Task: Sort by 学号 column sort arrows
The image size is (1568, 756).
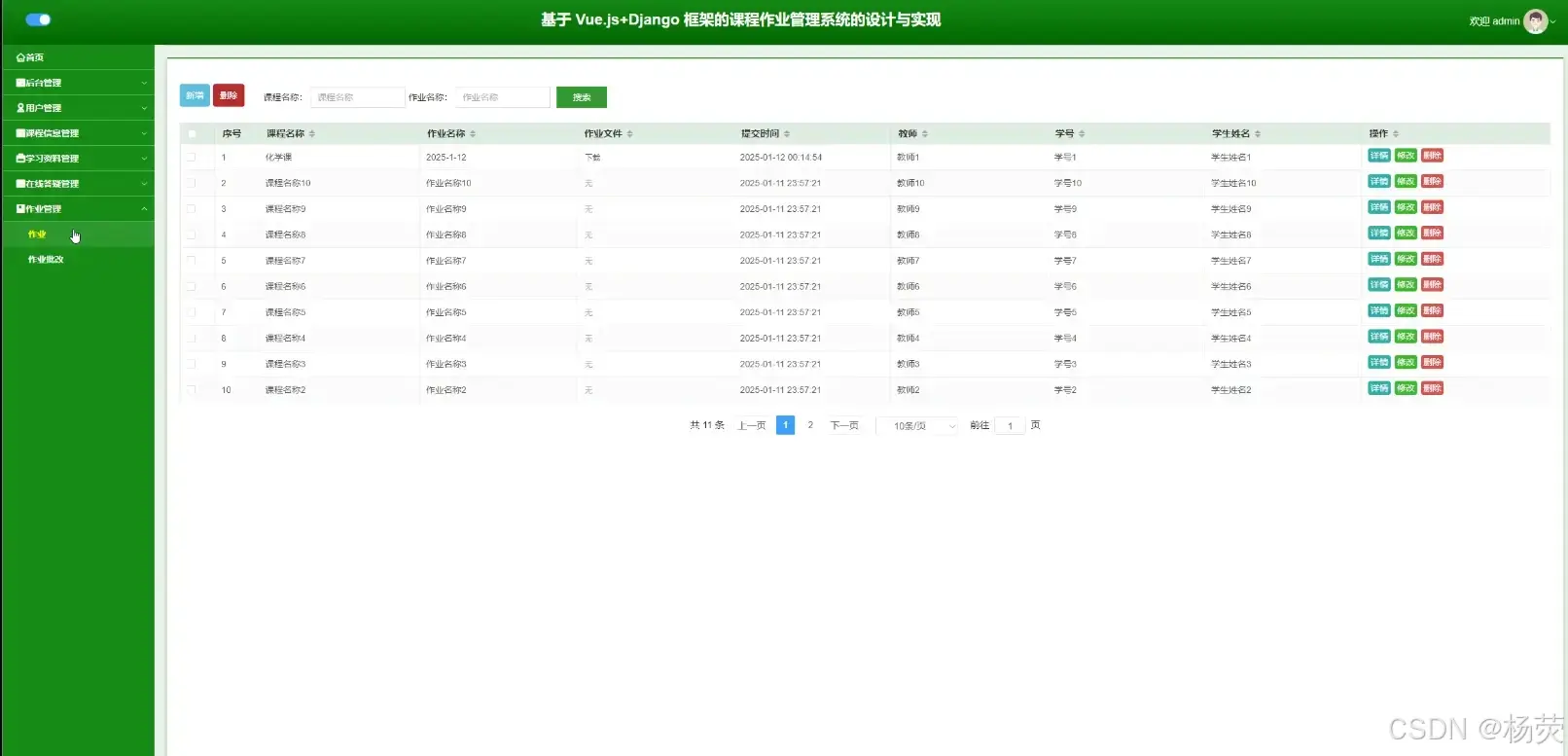Action: point(1082,134)
